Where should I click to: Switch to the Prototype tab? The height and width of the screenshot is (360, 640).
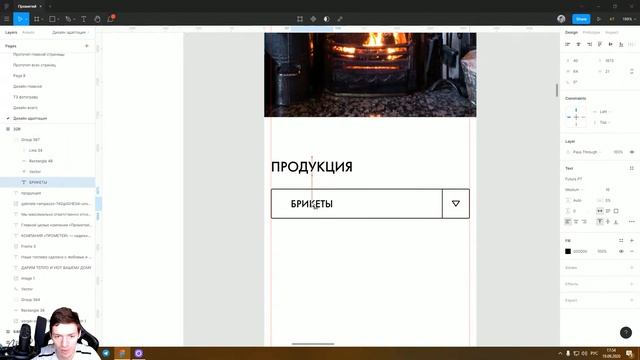coord(591,32)
